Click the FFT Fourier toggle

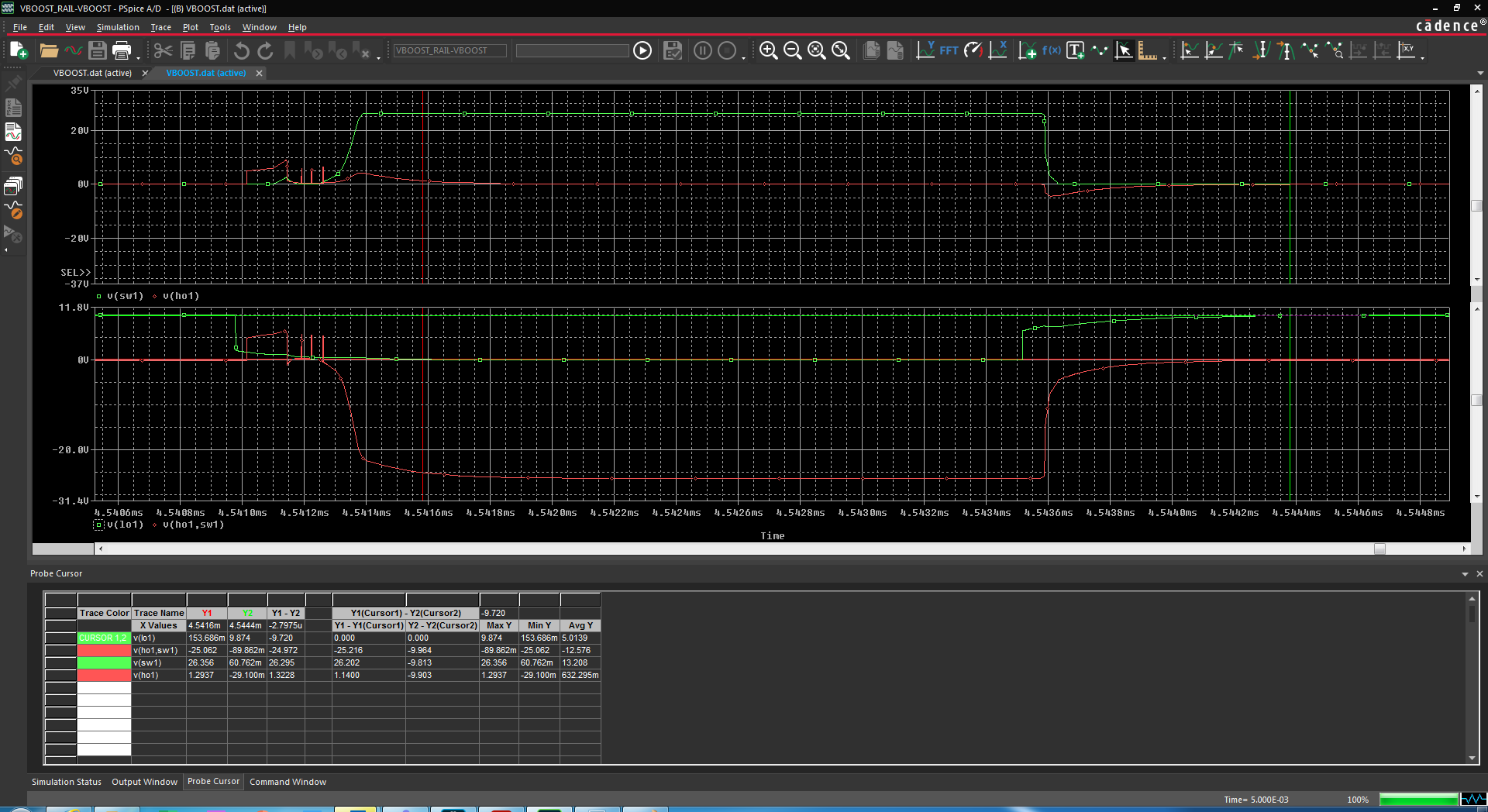coord(949,50)
